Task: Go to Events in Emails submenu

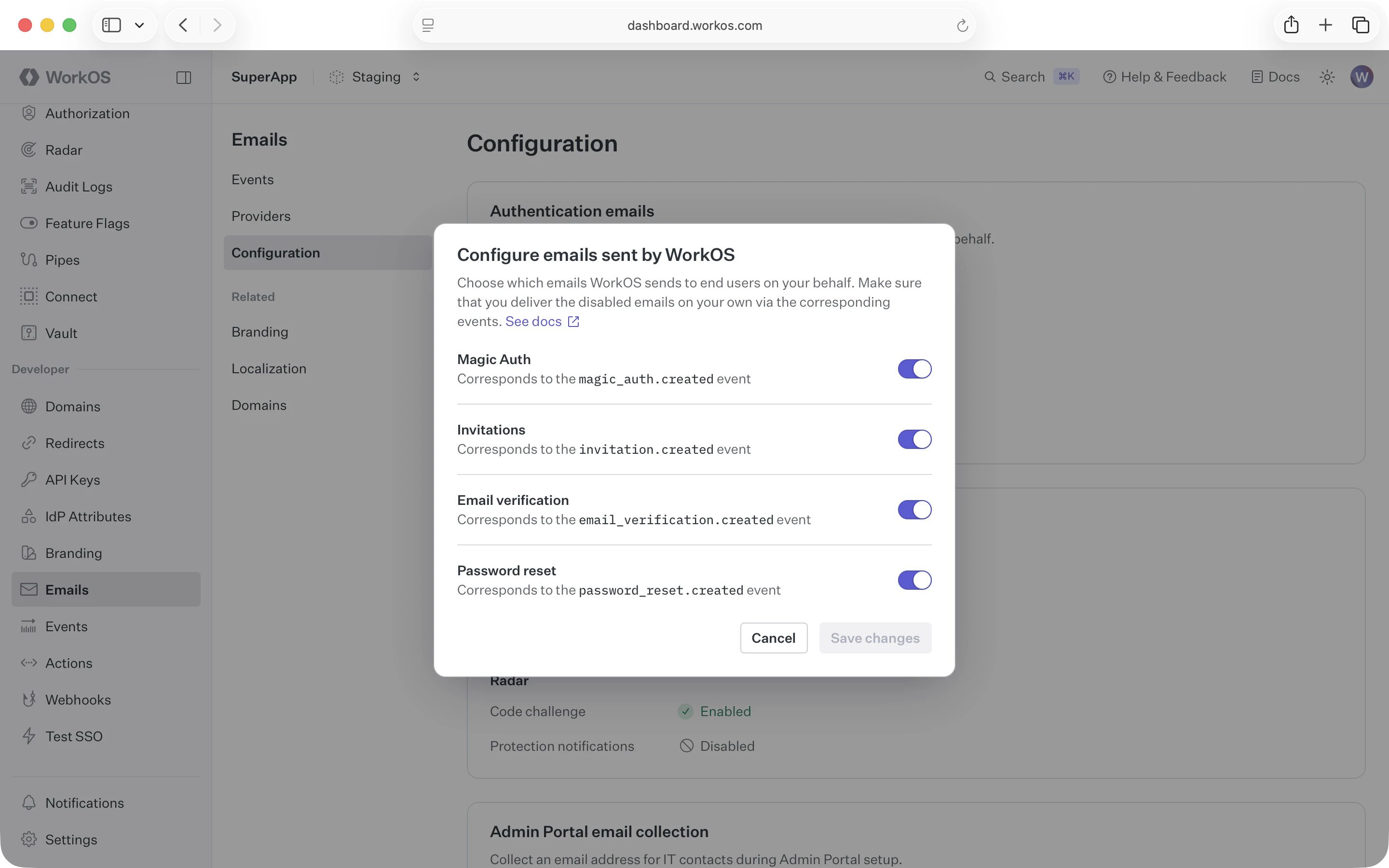Action: 253,180
